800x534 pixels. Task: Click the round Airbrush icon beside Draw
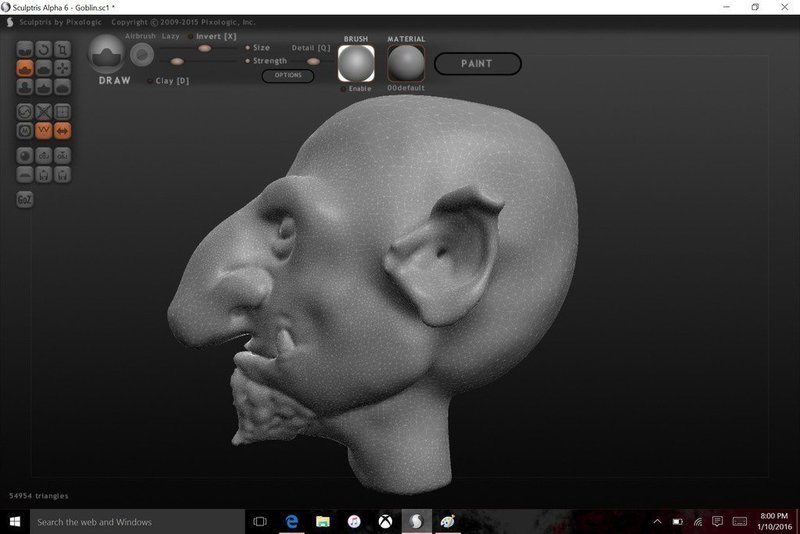click(x=142, y=55)
